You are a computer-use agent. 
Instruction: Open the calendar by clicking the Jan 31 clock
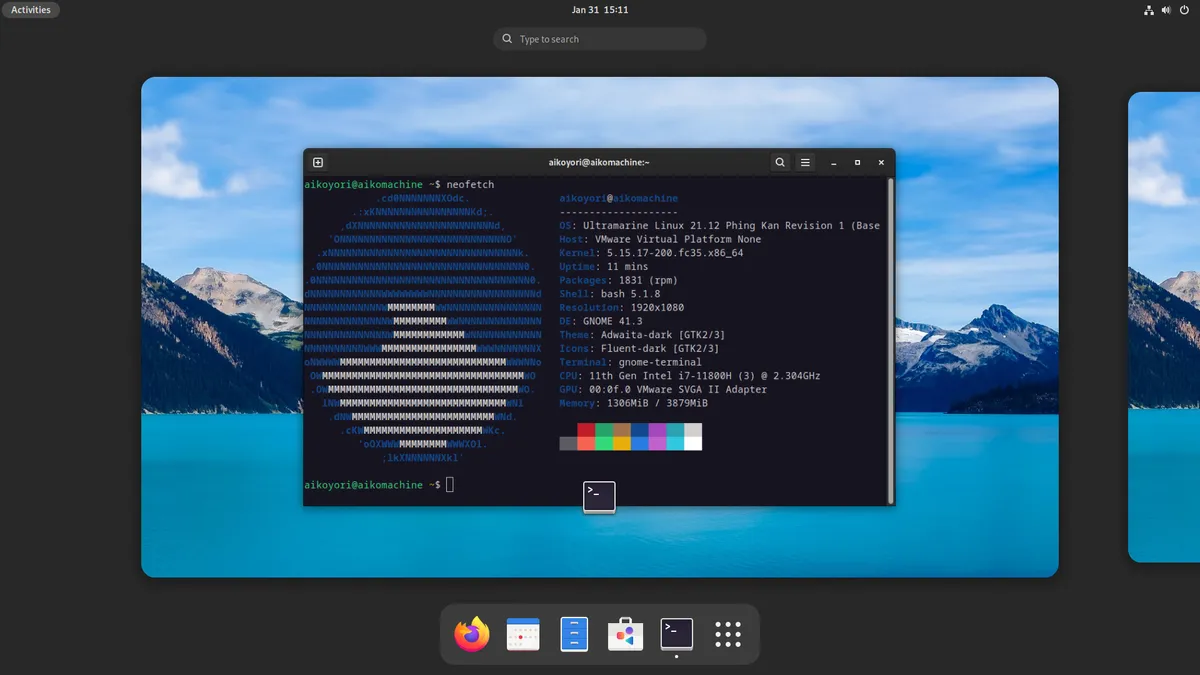(600, 10)
